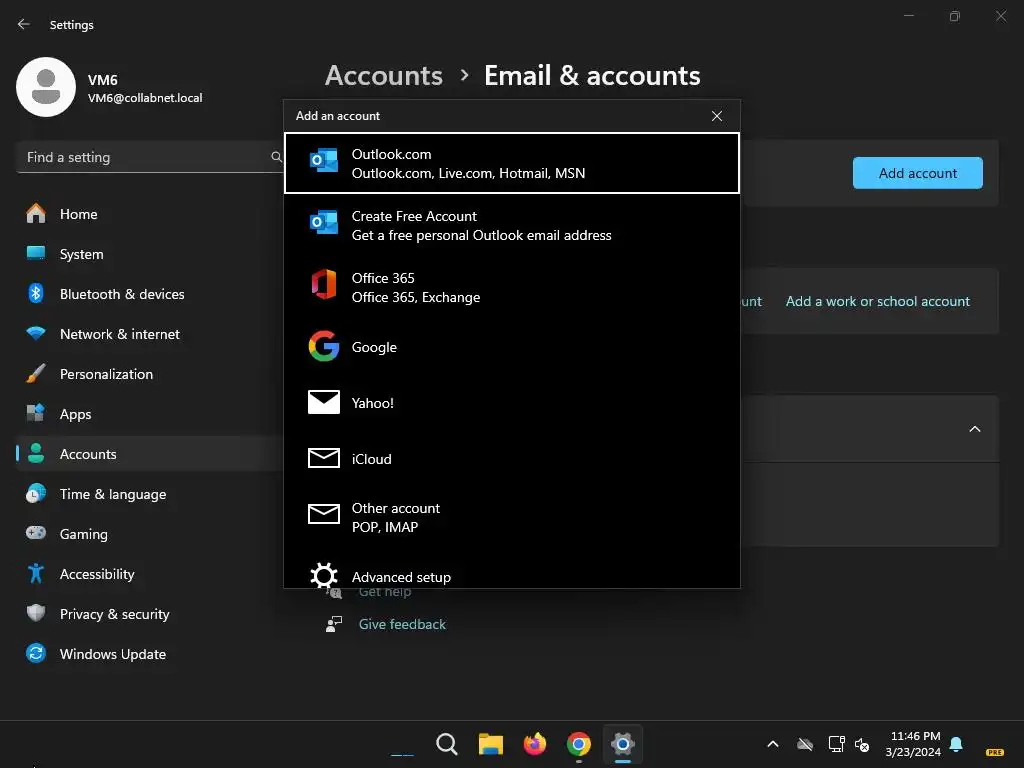Click the volume muted tray icon
Viewport: 1024px width, 768px height.
coord(862,744)
